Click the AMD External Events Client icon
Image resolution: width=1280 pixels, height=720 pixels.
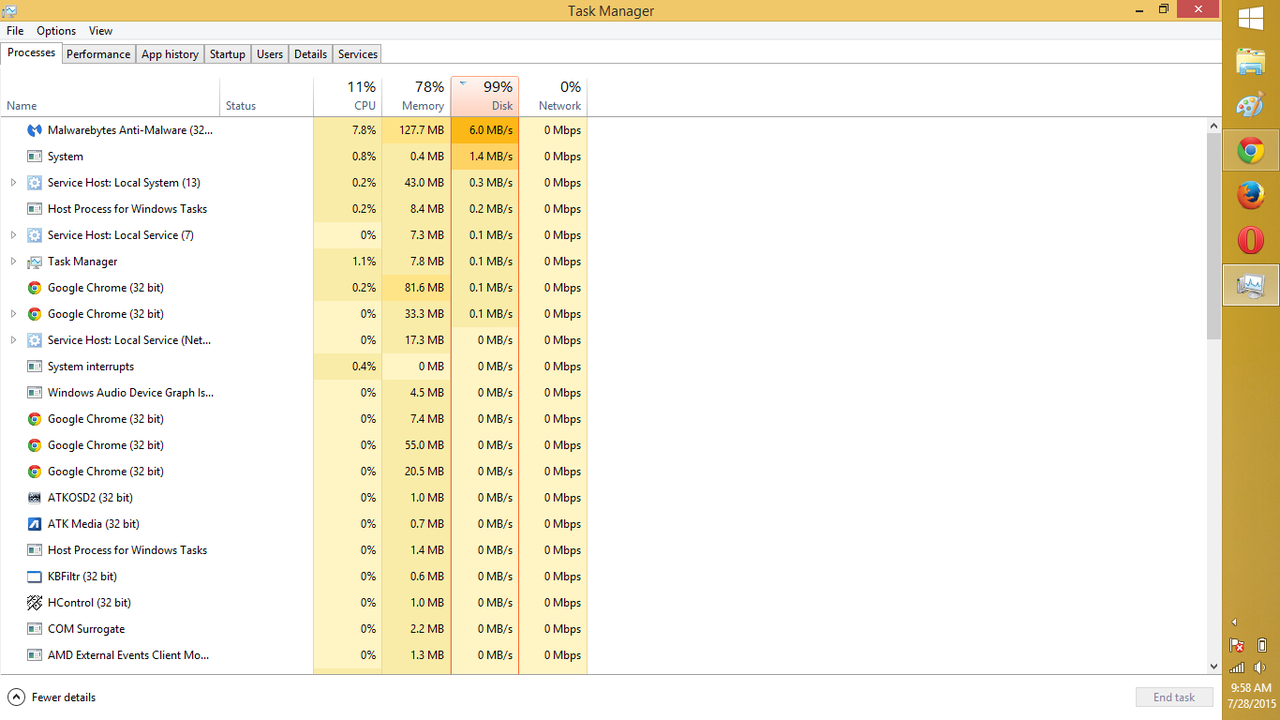35,655
